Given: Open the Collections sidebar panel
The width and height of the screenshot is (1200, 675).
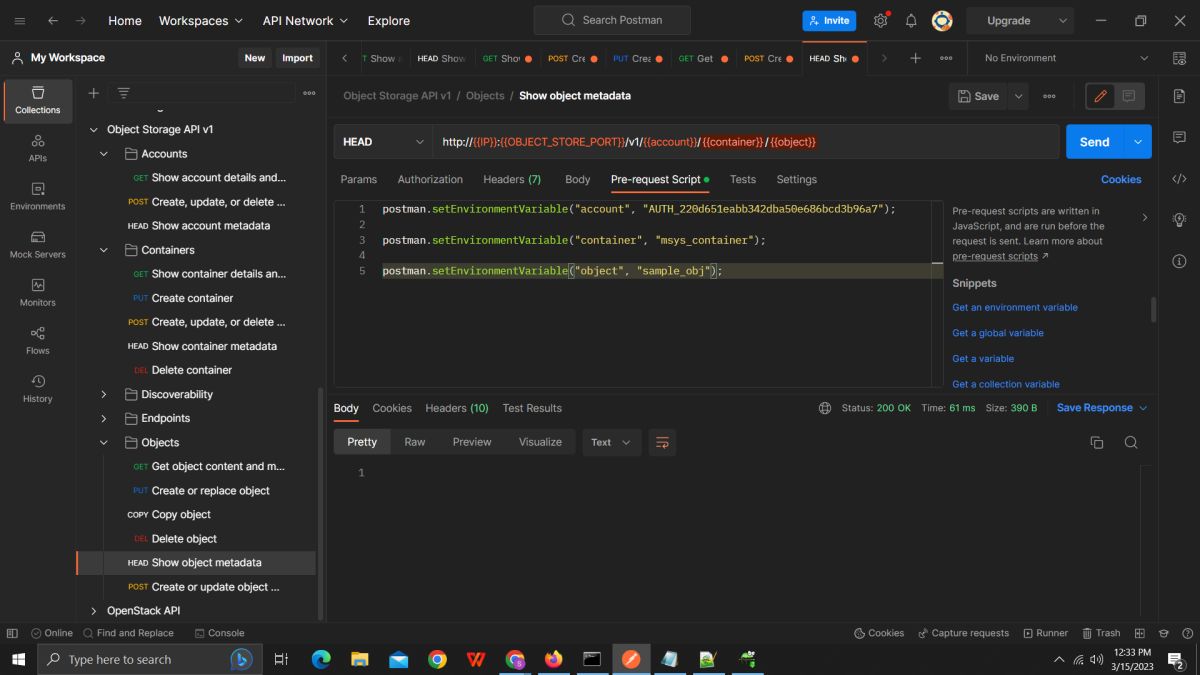Looking at the screenshot, I should (x=38, y=100).
